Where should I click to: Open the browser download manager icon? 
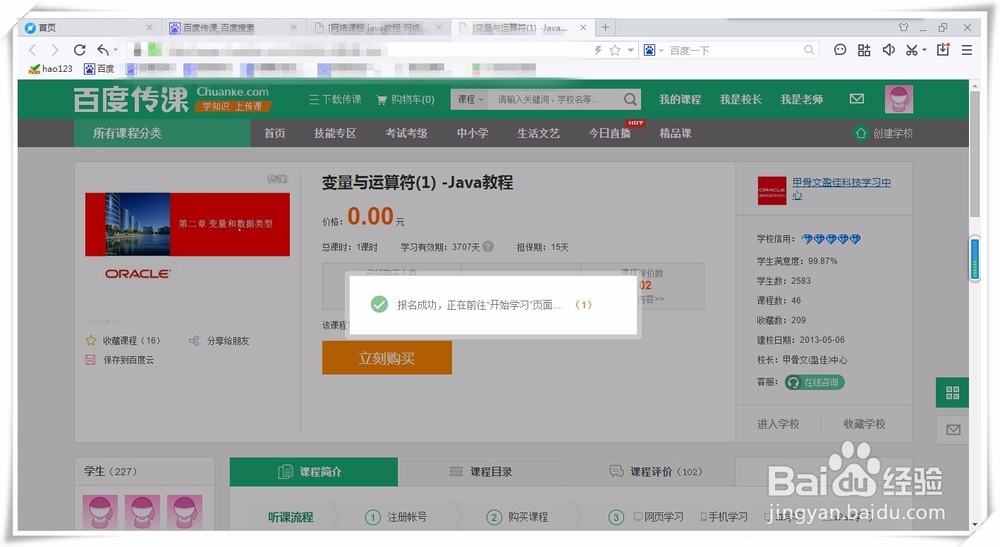coord(943,50)
